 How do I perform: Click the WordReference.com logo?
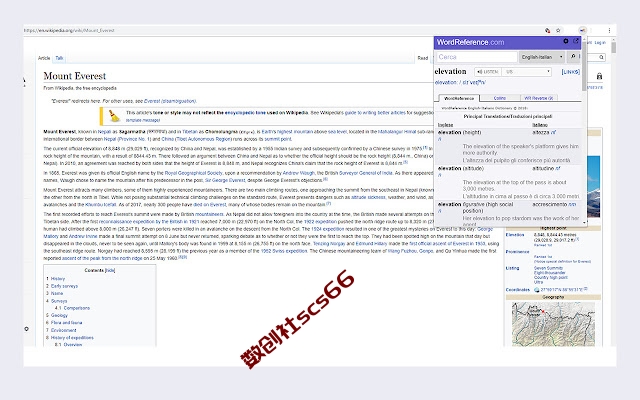pyautogui.click(x=470, y=42)
